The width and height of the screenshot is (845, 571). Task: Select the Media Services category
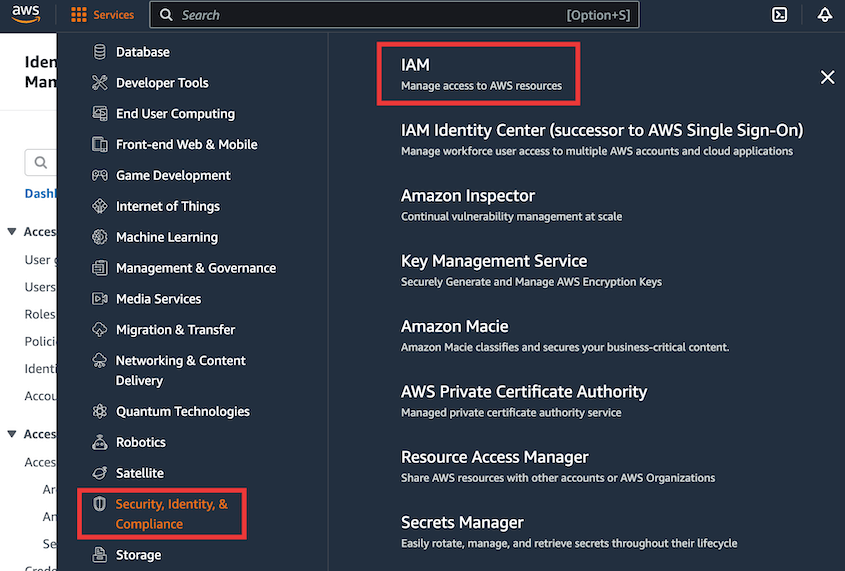click(x=158, y=299)
